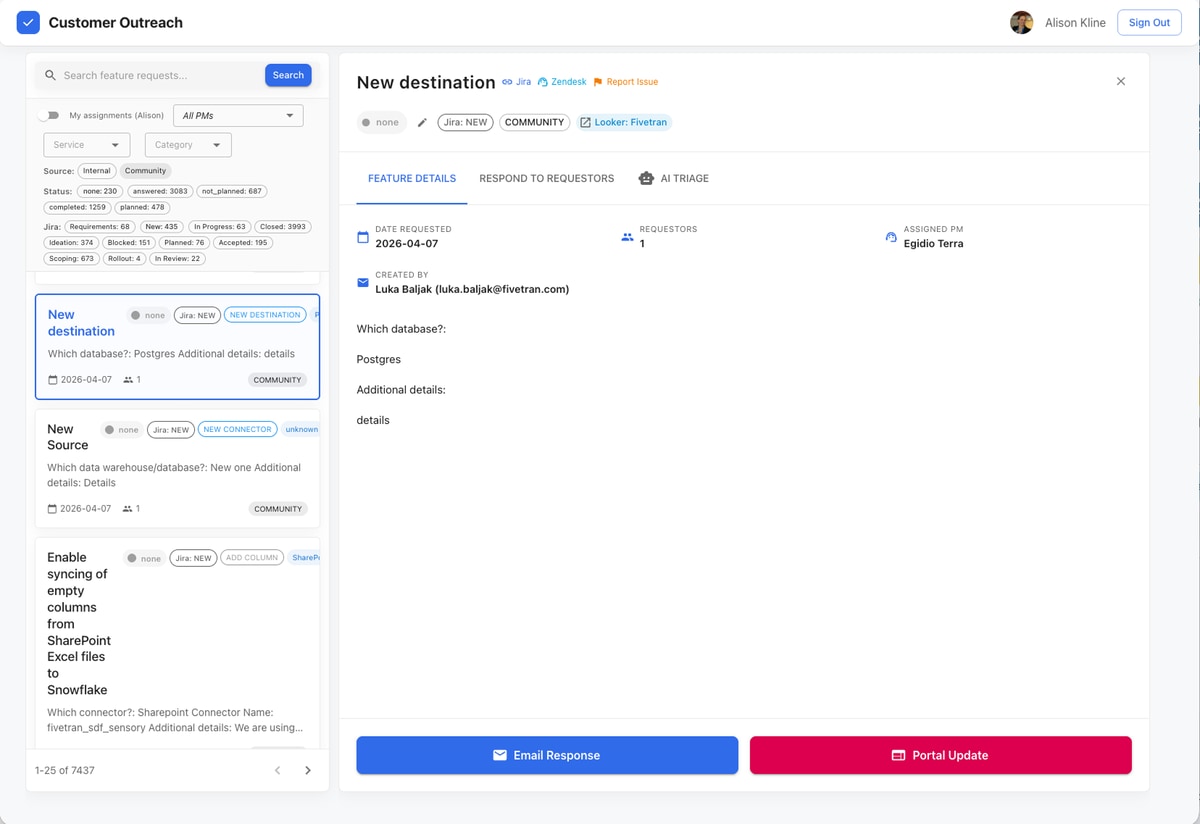The height and width of the screenshot is (824, 1200).
Task: Filter by status none: 230
Action: [99, 191]
